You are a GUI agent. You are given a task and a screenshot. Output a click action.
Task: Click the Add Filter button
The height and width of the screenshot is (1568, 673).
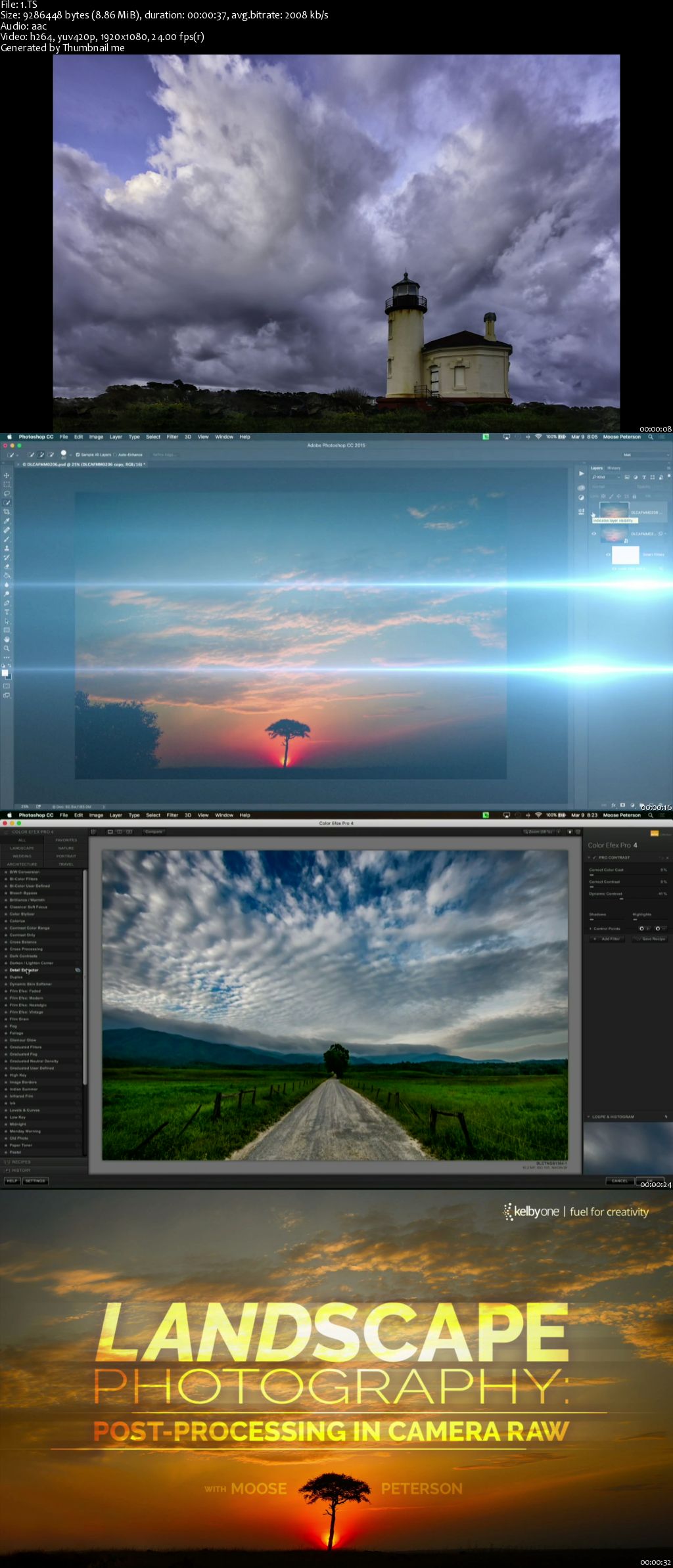pyautogui.click(x=606, y=939)
